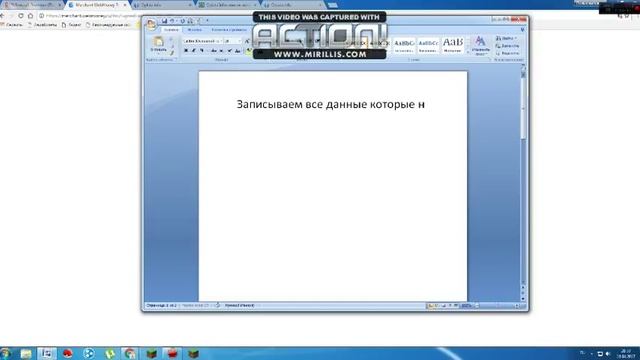Click Find in the Editing group

pyautogui.click(x=506, y=38)
